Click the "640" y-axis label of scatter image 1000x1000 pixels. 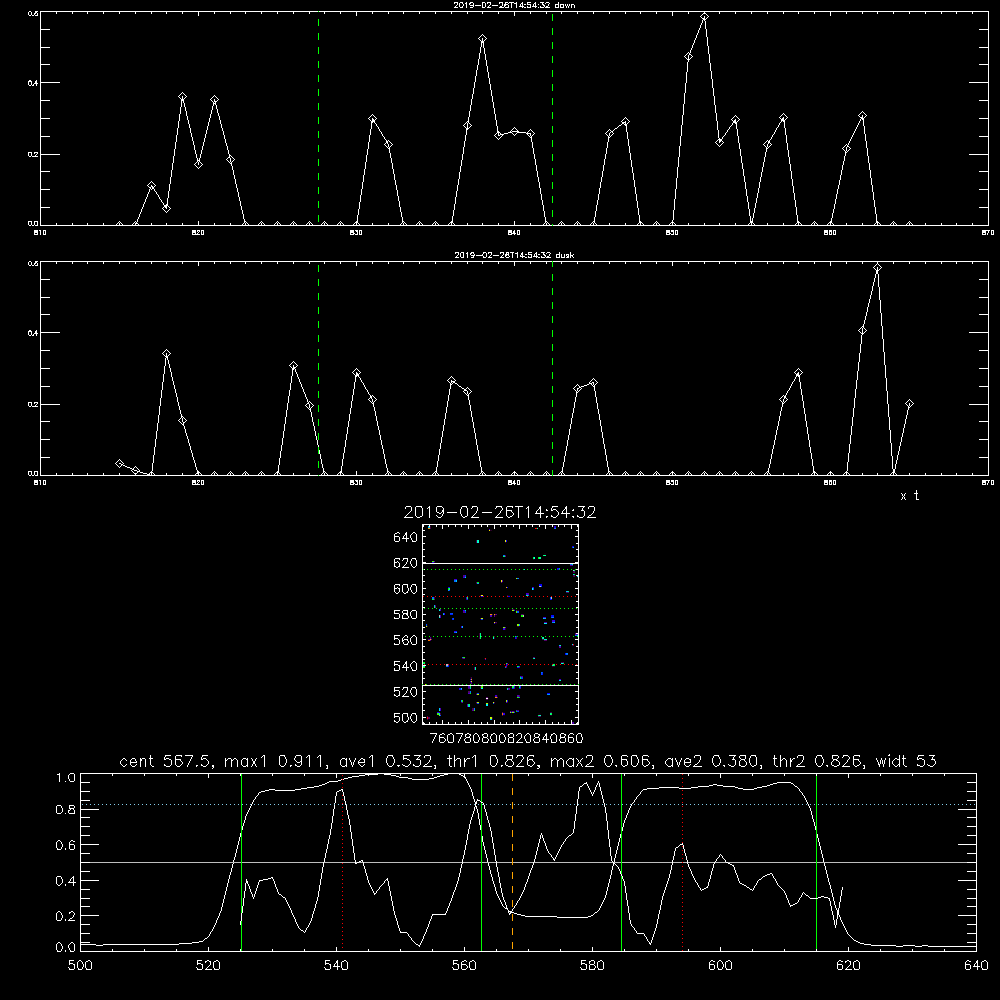[x=406, y=538]
